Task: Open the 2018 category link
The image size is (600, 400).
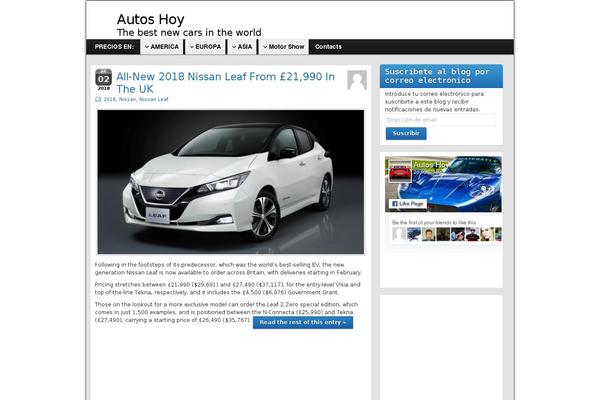Action: point(109,99)
